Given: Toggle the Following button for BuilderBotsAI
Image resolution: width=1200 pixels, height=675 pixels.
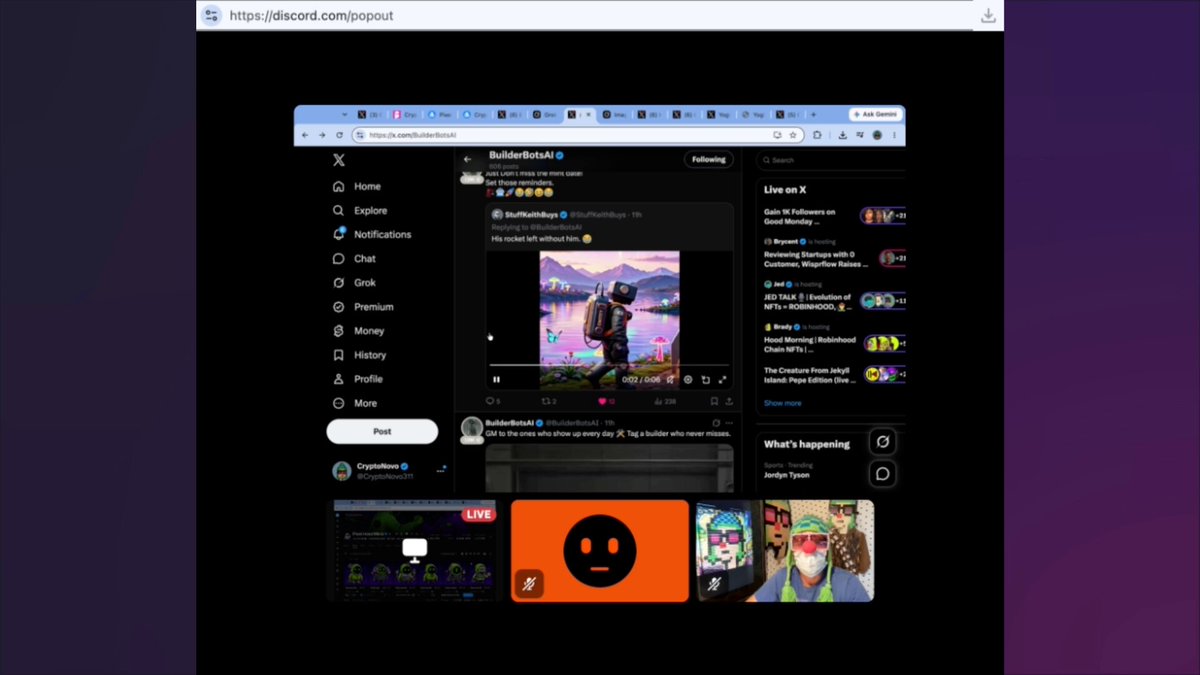Looking at the screenshot, I should [x=709, y=159].
